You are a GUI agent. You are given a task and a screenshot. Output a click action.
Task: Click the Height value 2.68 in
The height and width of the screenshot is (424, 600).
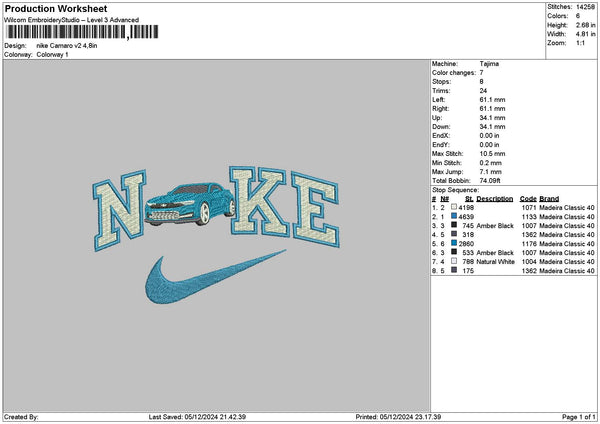[x=585, y=25]
